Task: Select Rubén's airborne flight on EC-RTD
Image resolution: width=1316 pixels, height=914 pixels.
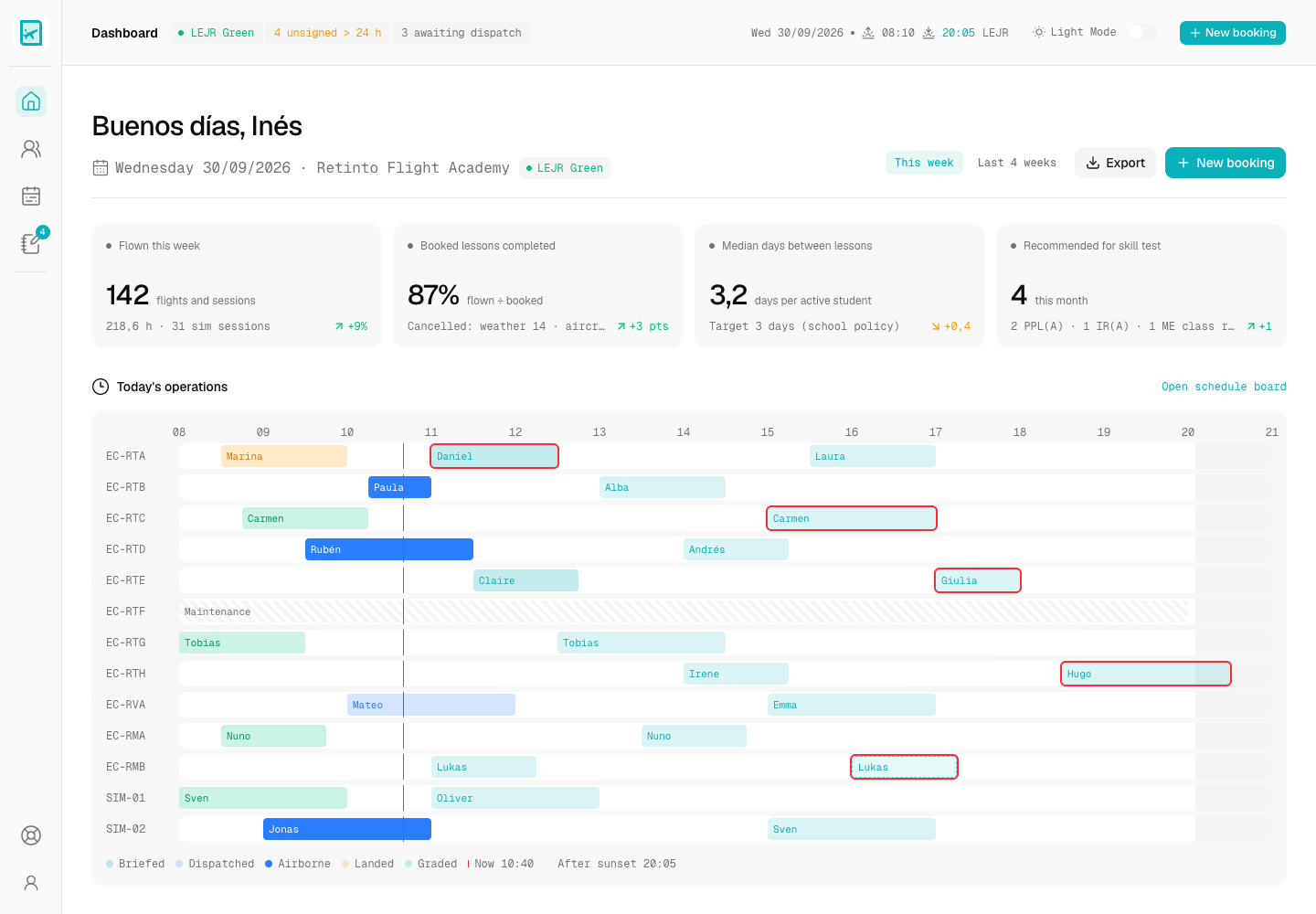Action: [389, 549]
